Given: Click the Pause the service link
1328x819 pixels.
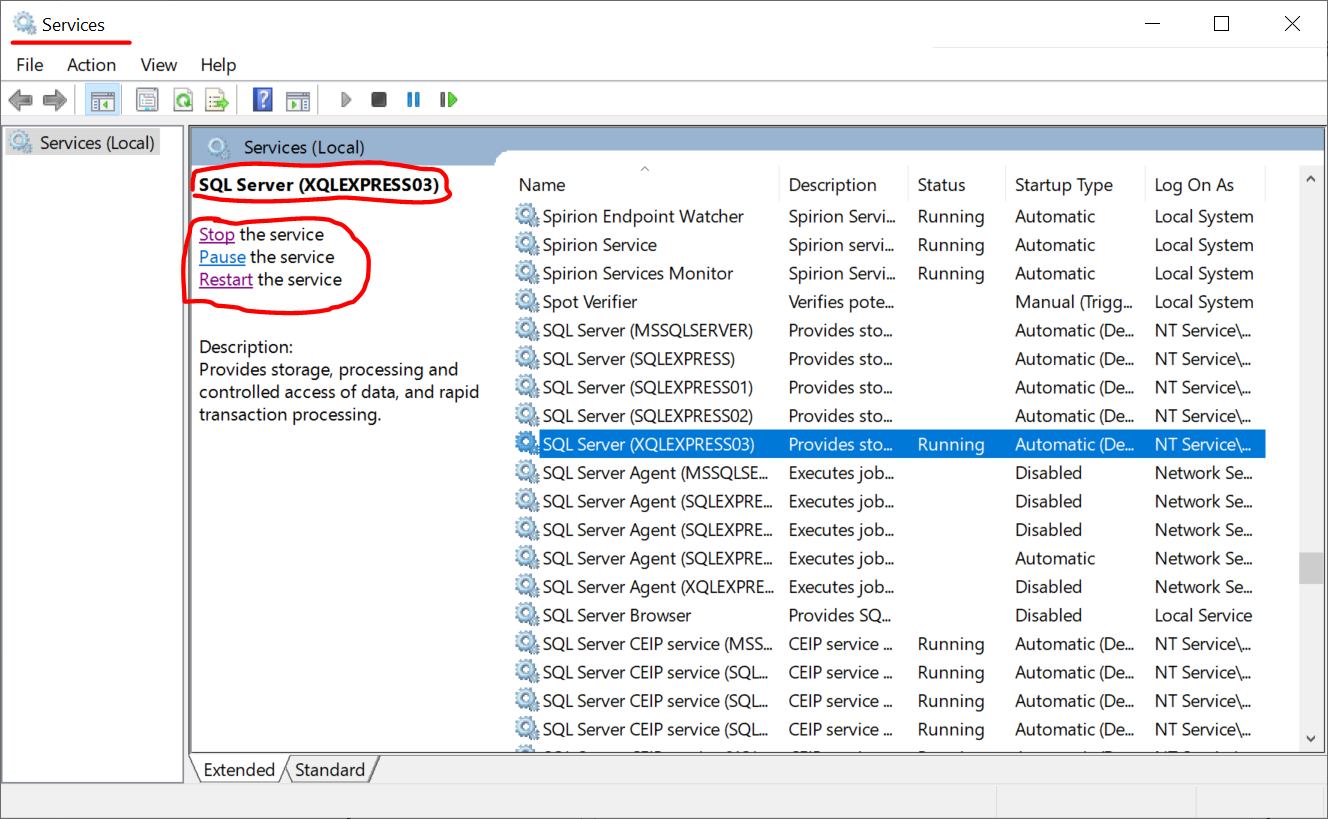Looking at the screenshot, I should (x=222, y=257).
